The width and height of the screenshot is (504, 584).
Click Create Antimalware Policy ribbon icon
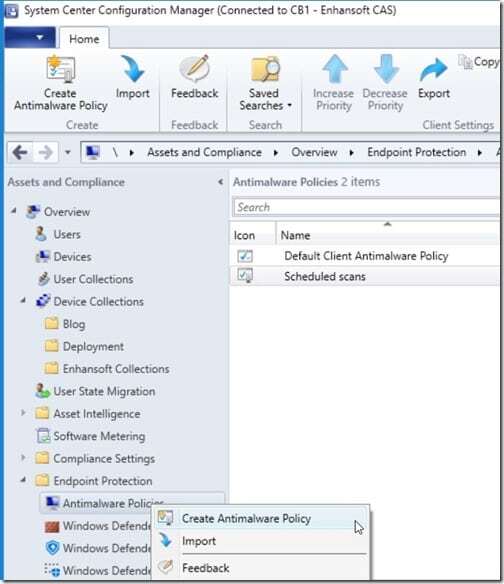click(61, 69)
